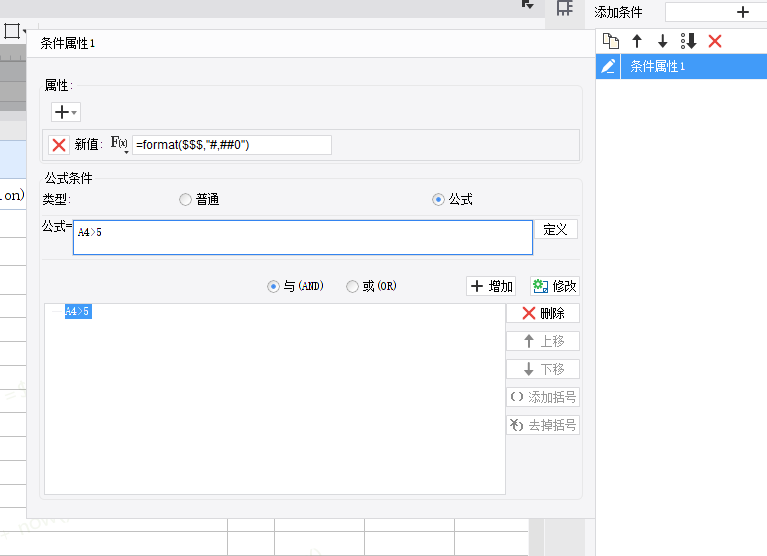Screen dimensions: 767x556
Task: Click the copy condition icon
Action: click(610, 41)
